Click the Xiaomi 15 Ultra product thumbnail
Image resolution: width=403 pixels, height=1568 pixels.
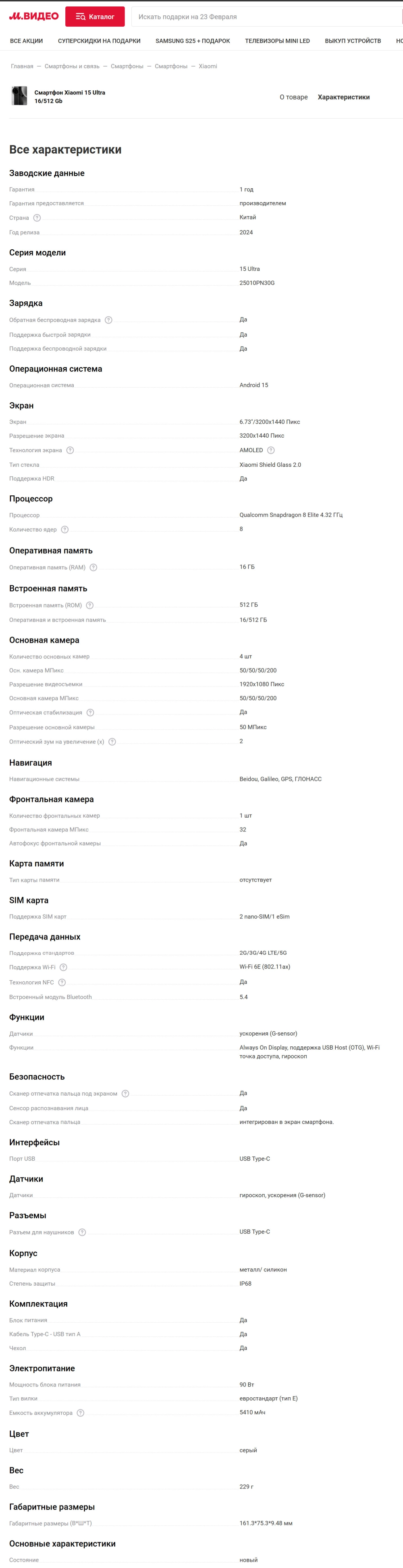pos(19,96)
